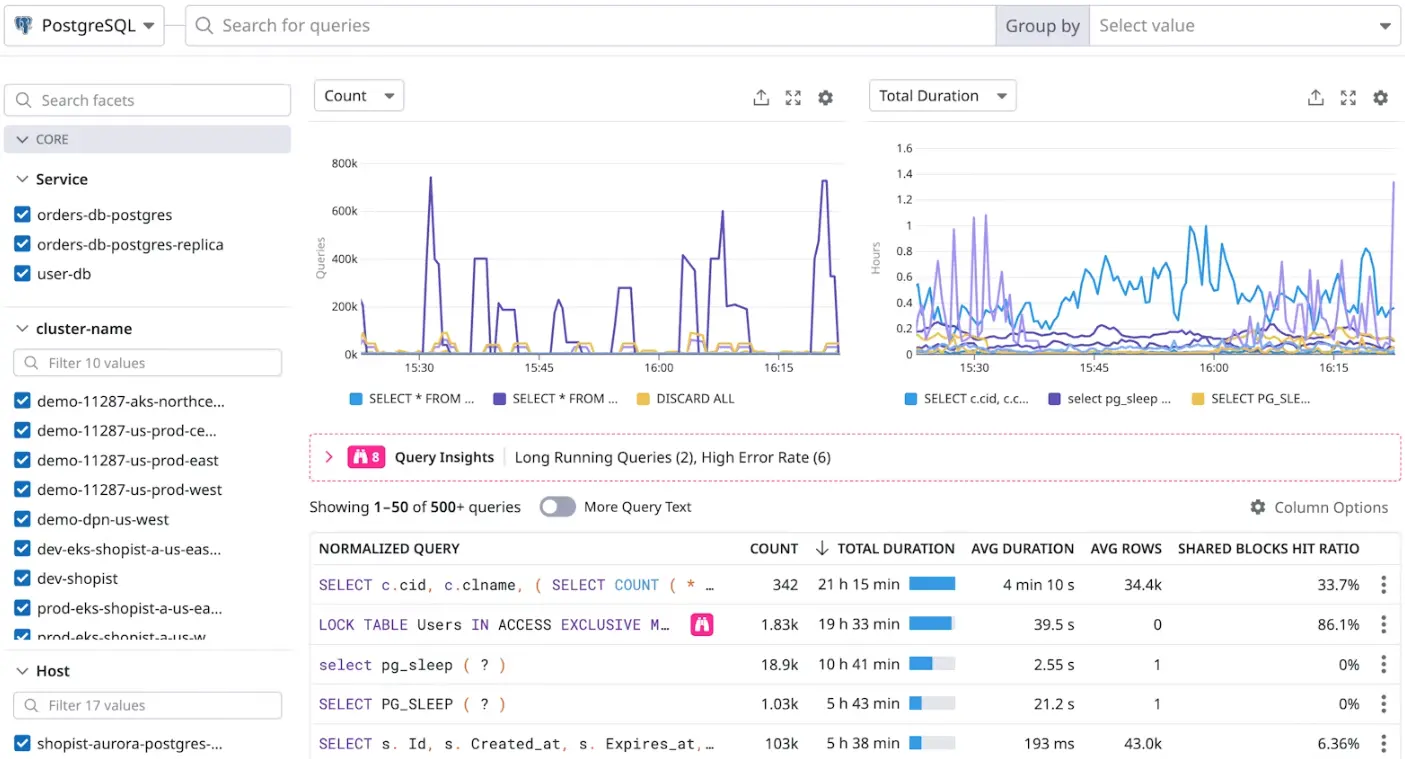This screenshot has height=759, width=1405.
Task: Collapse the Service facet section
Action: pos(22,179)
